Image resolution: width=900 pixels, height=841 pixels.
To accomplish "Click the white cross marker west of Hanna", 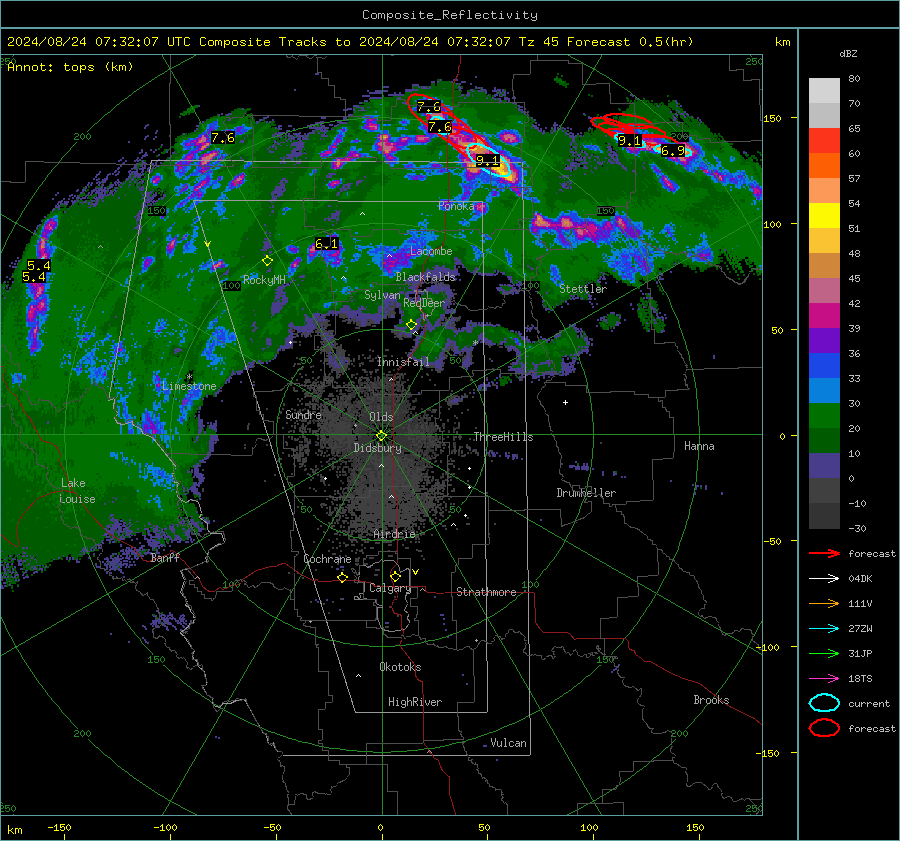I will point(565,402).
